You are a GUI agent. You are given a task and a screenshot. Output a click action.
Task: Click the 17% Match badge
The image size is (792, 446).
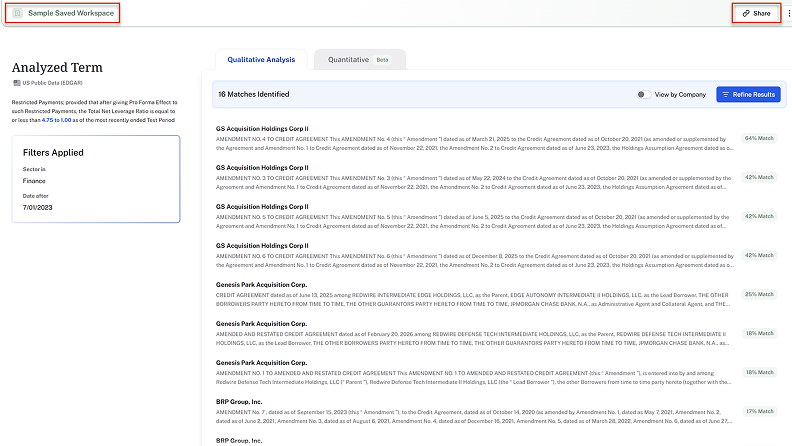[759, 412]
